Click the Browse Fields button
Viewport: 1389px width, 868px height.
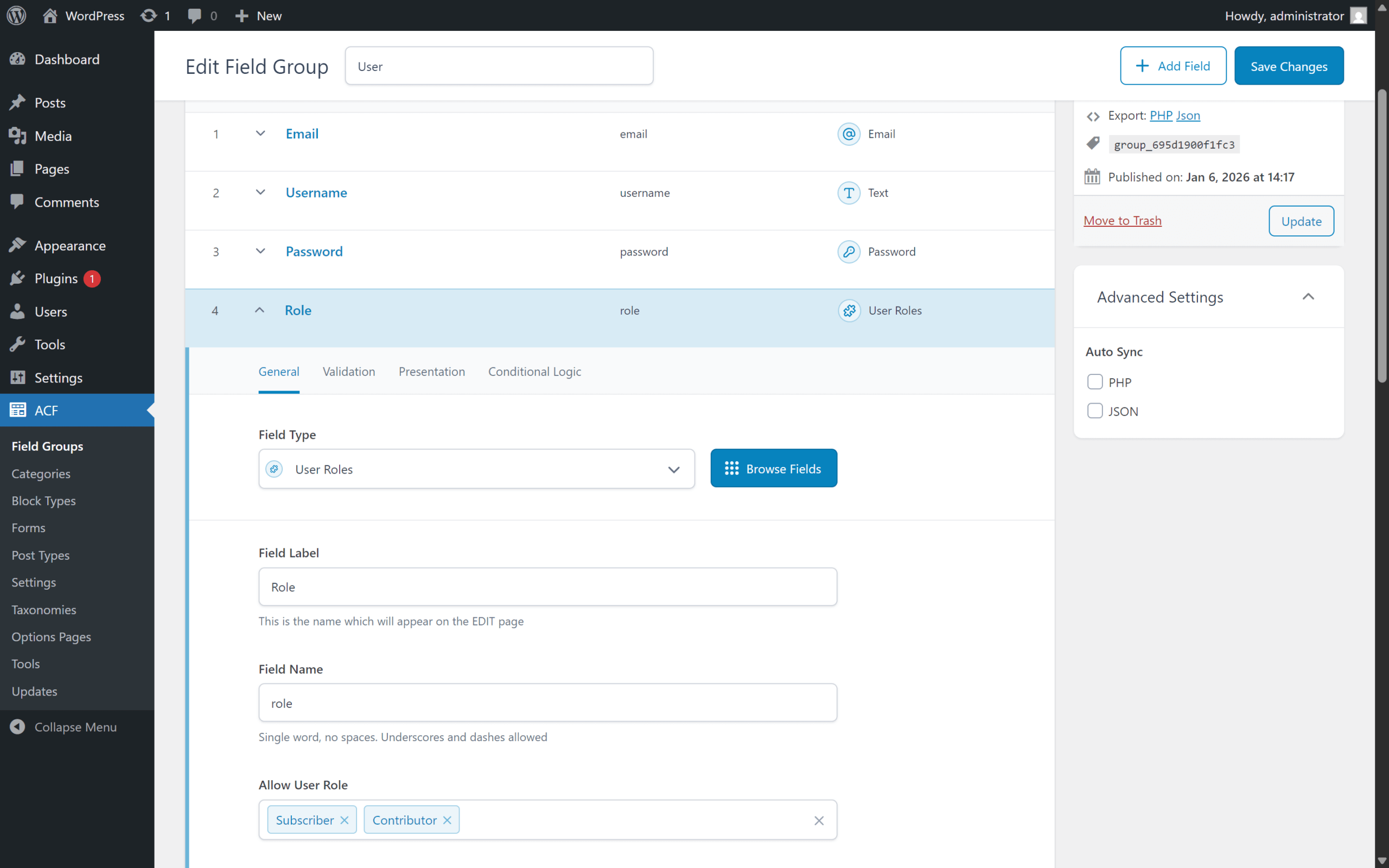click(773, 468)
